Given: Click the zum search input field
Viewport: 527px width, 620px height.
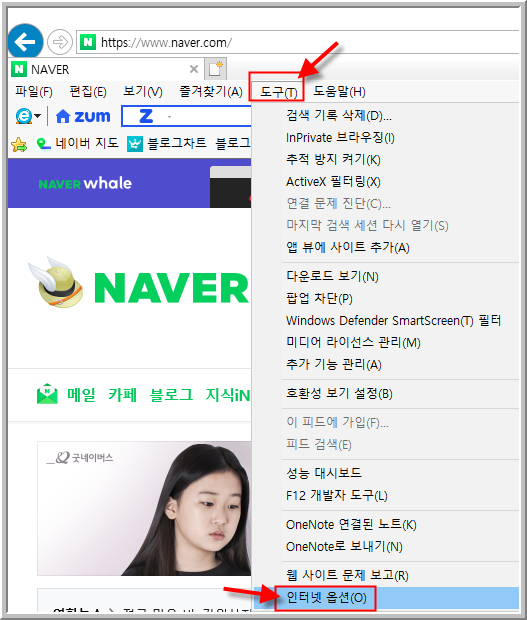Looking at the screenshot, I should tap(186, 116).
